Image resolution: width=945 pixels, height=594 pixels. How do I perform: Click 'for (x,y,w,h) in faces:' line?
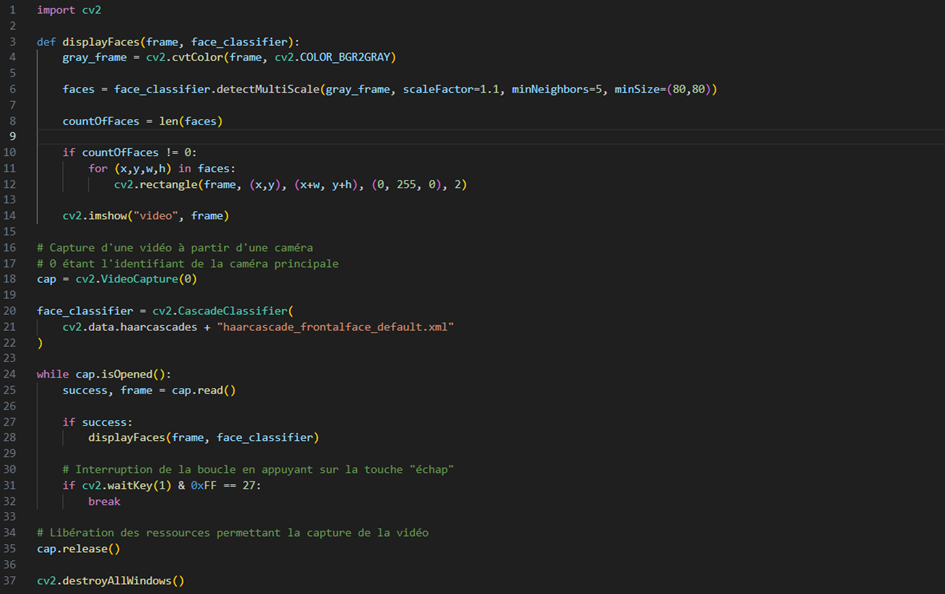[x=162, y=169]
